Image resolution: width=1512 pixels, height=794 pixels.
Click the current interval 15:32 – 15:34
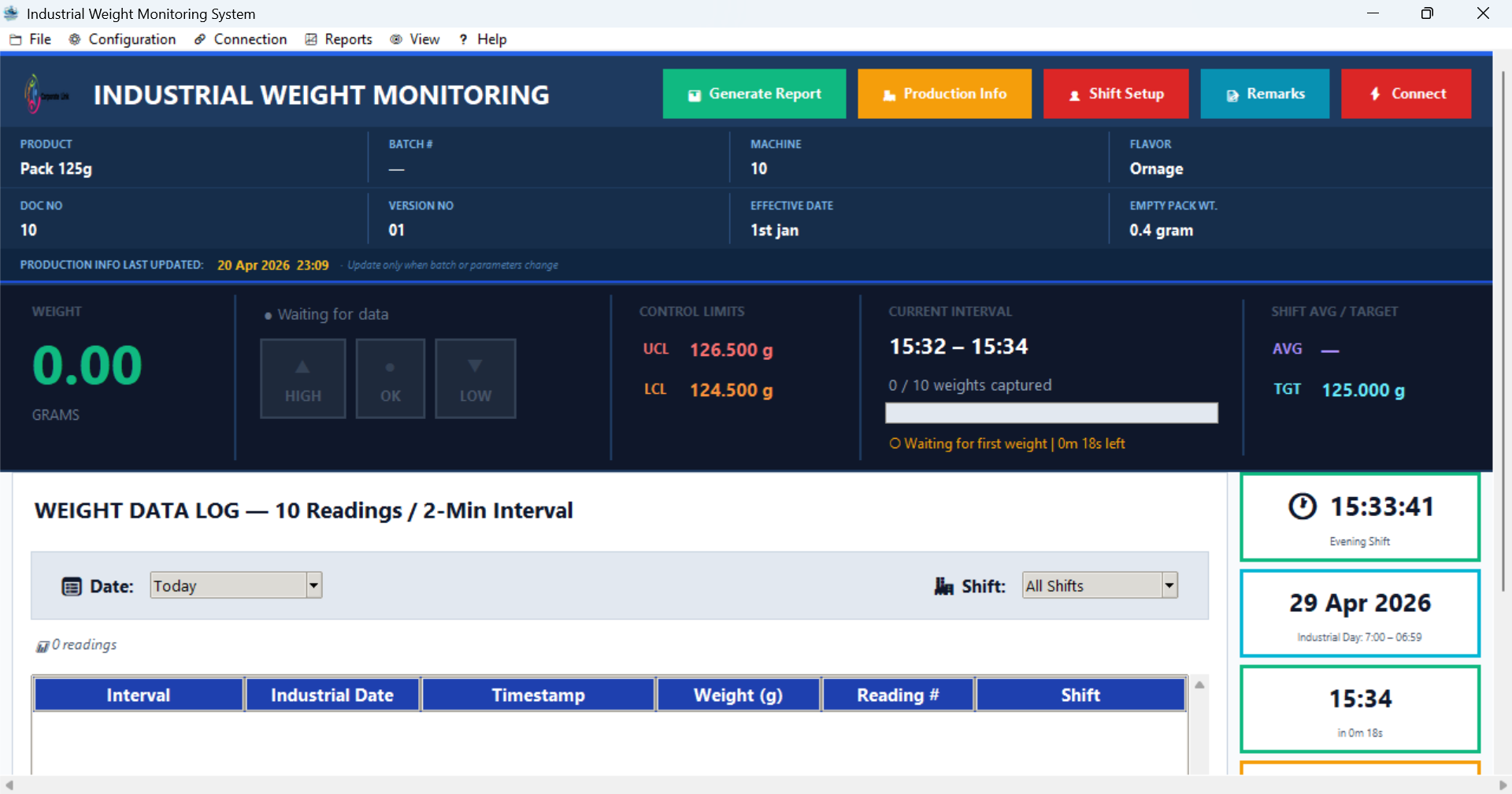pyautogui.click(x=958, y=347)
